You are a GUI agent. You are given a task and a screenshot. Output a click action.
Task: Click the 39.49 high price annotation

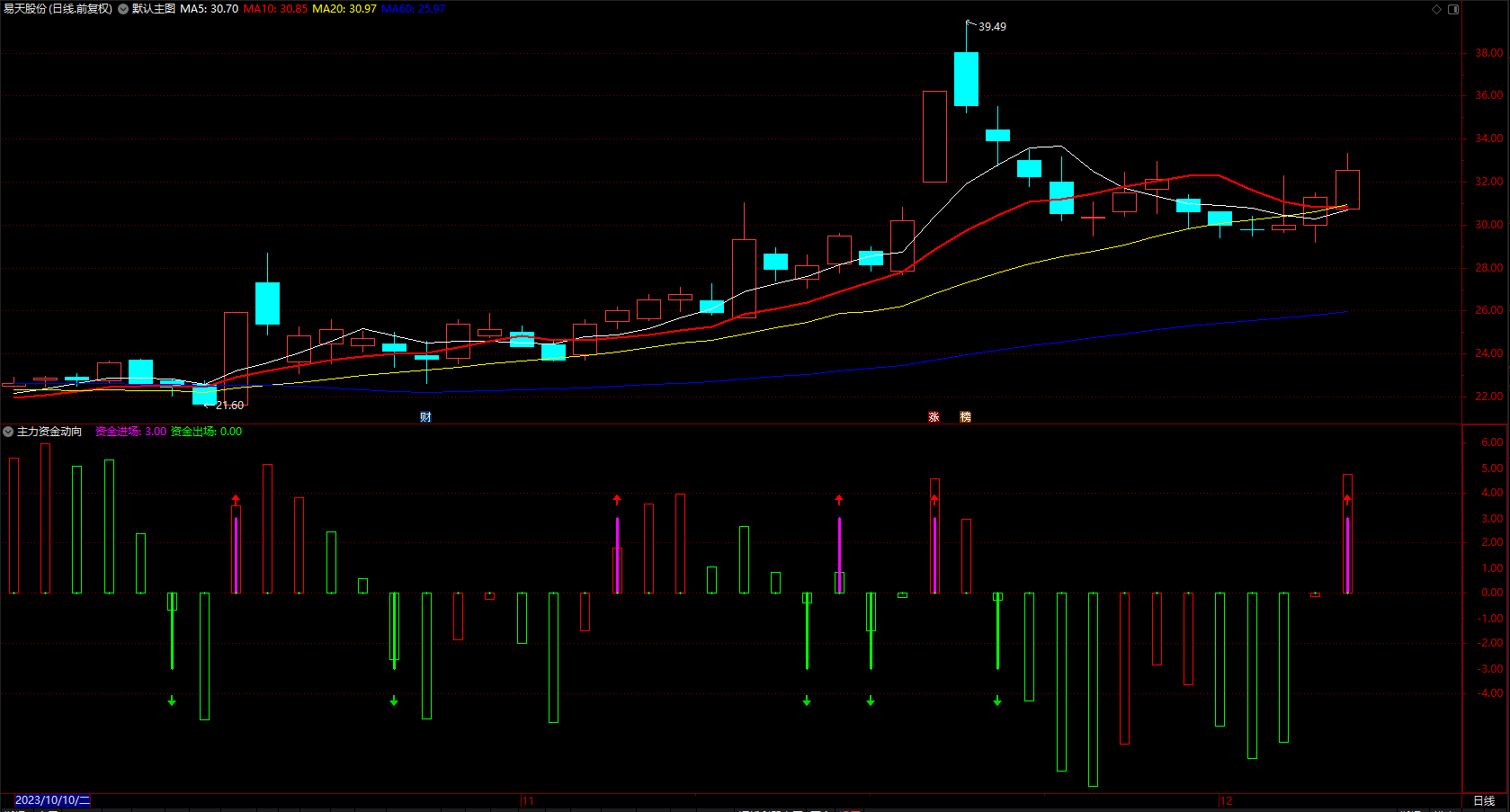coord(993,27)
